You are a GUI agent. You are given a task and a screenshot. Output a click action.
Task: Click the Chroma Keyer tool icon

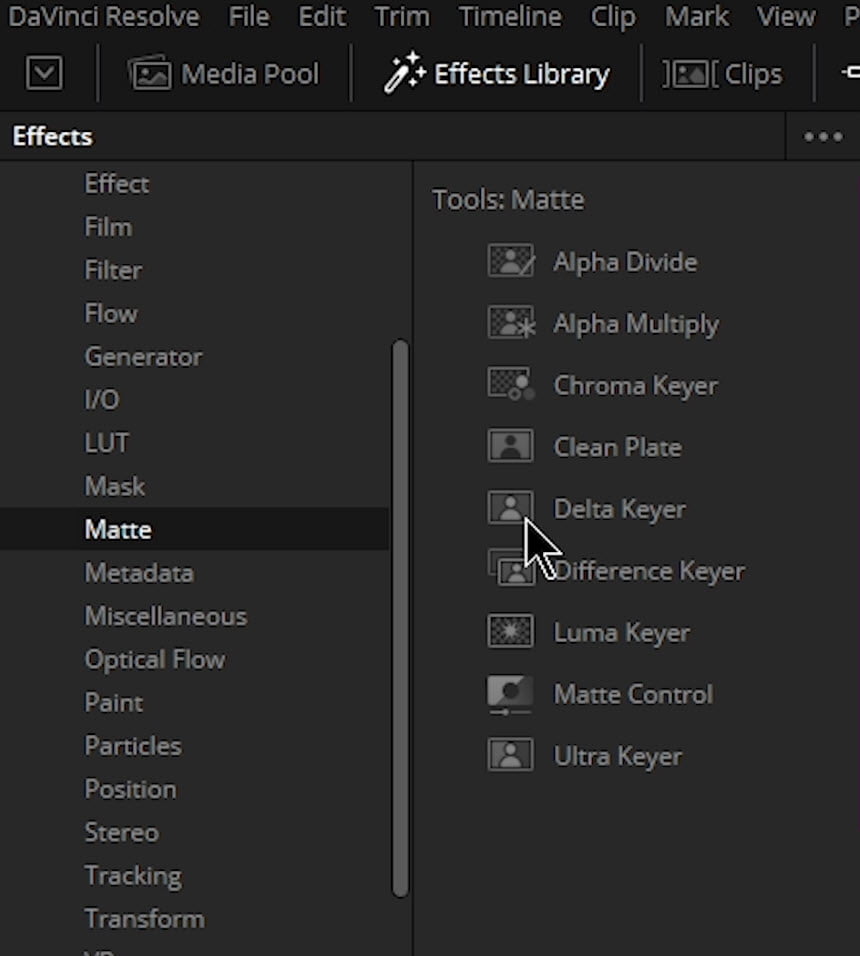[511, 384]
